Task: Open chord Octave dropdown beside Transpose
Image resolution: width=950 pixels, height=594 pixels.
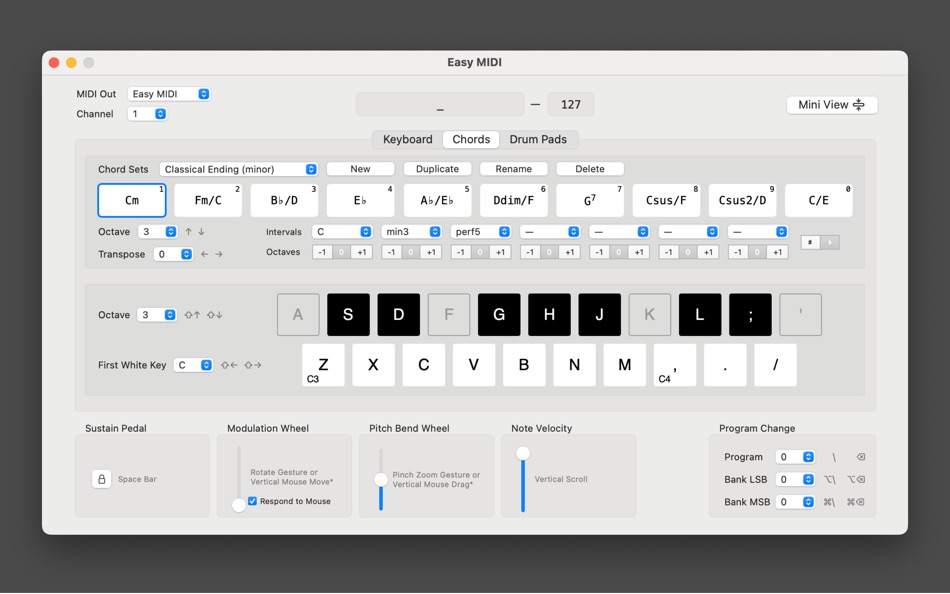Action: 157,232
